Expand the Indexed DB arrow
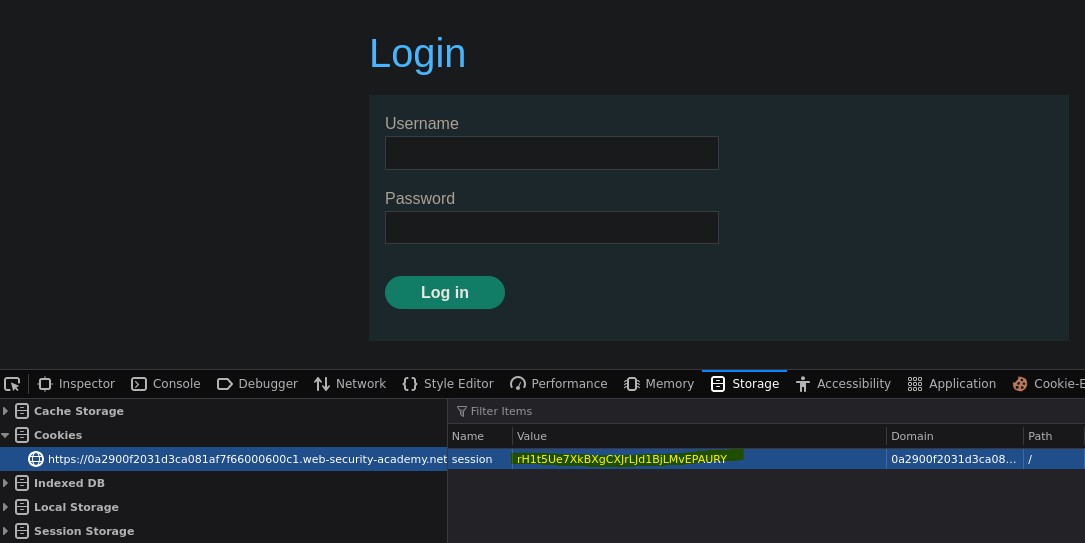The width and height of the screenshot is (1085, 543). (6, 483)
